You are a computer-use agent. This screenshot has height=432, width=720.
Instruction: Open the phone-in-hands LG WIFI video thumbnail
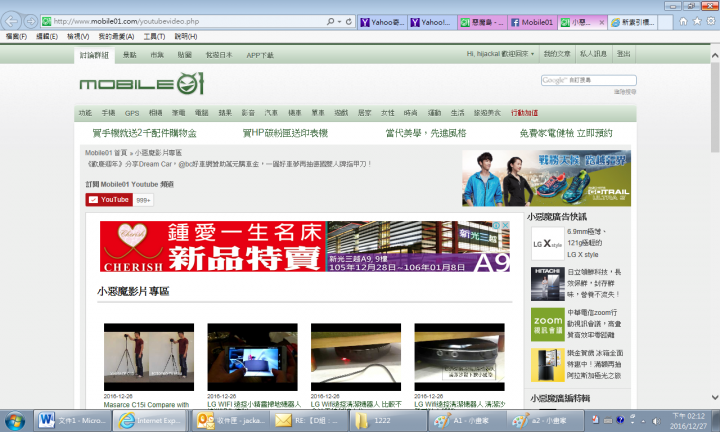point(253,357)
